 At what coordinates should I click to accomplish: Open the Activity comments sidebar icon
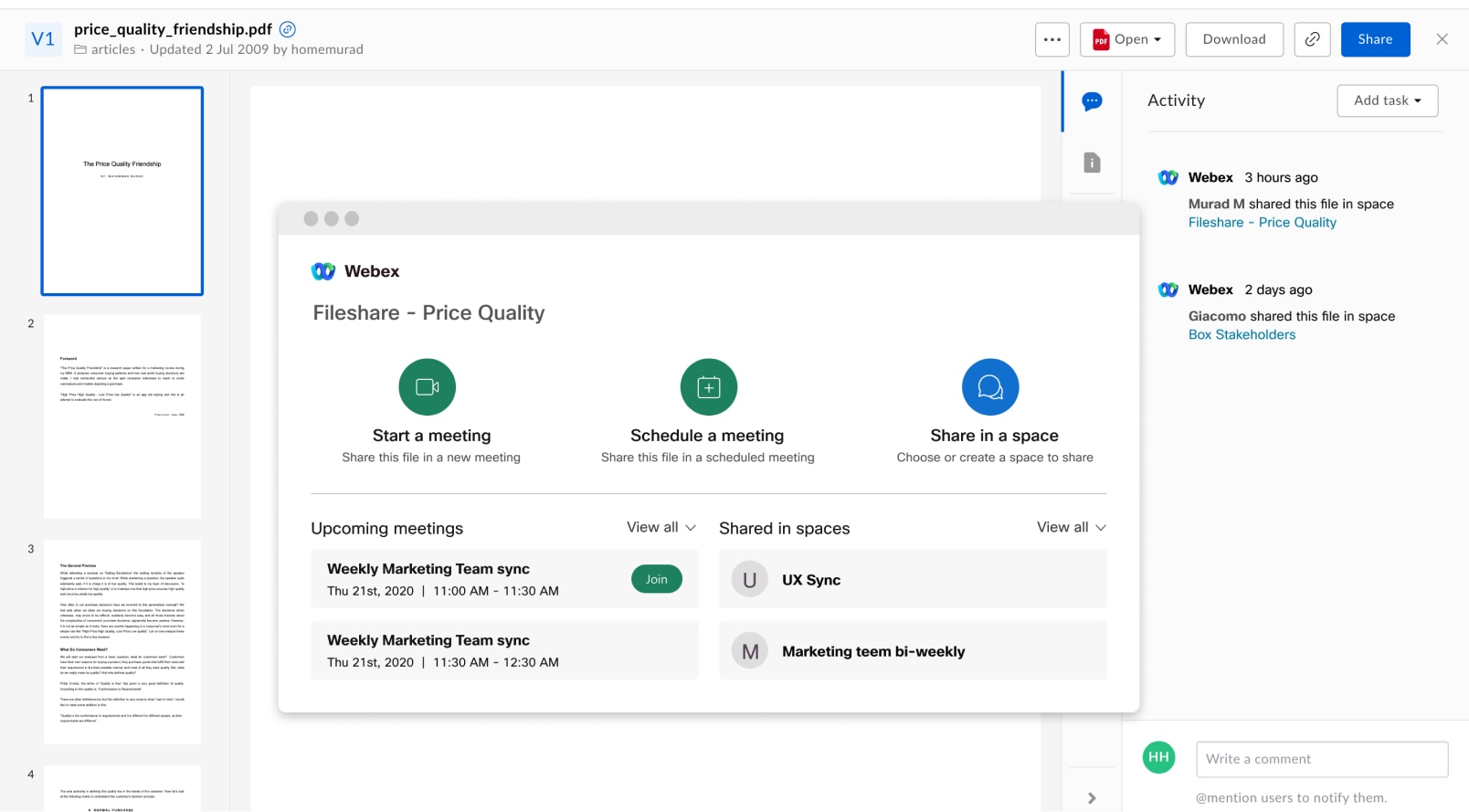coord(1092,101)
